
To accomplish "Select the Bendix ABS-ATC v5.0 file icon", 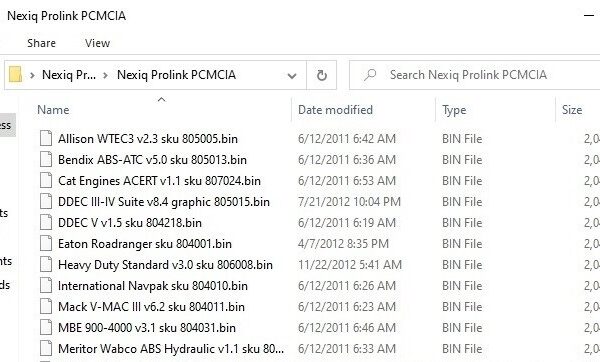I will pyautogui.click(x=46, y=160).
